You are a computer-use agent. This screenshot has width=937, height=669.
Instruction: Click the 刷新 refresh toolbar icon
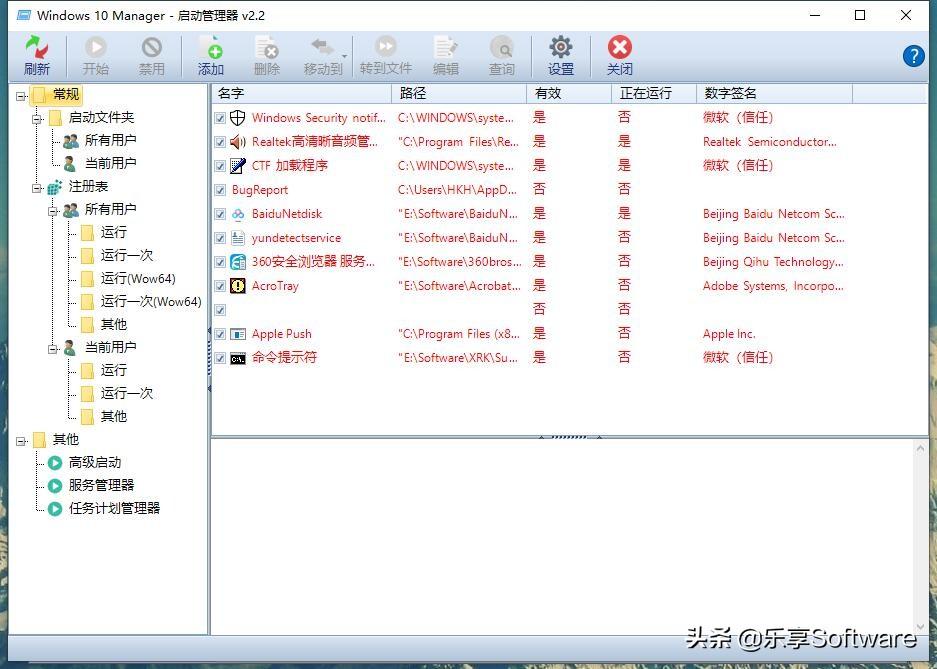[x=36, y=47]
